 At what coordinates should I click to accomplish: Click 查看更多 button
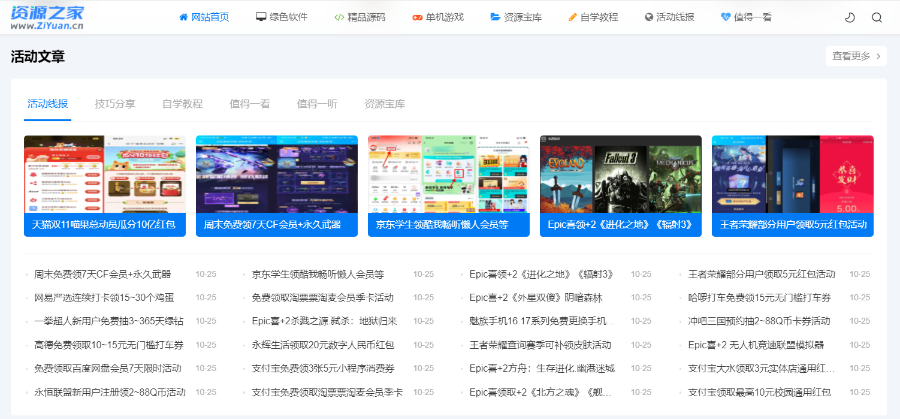[x=856, y=56]
